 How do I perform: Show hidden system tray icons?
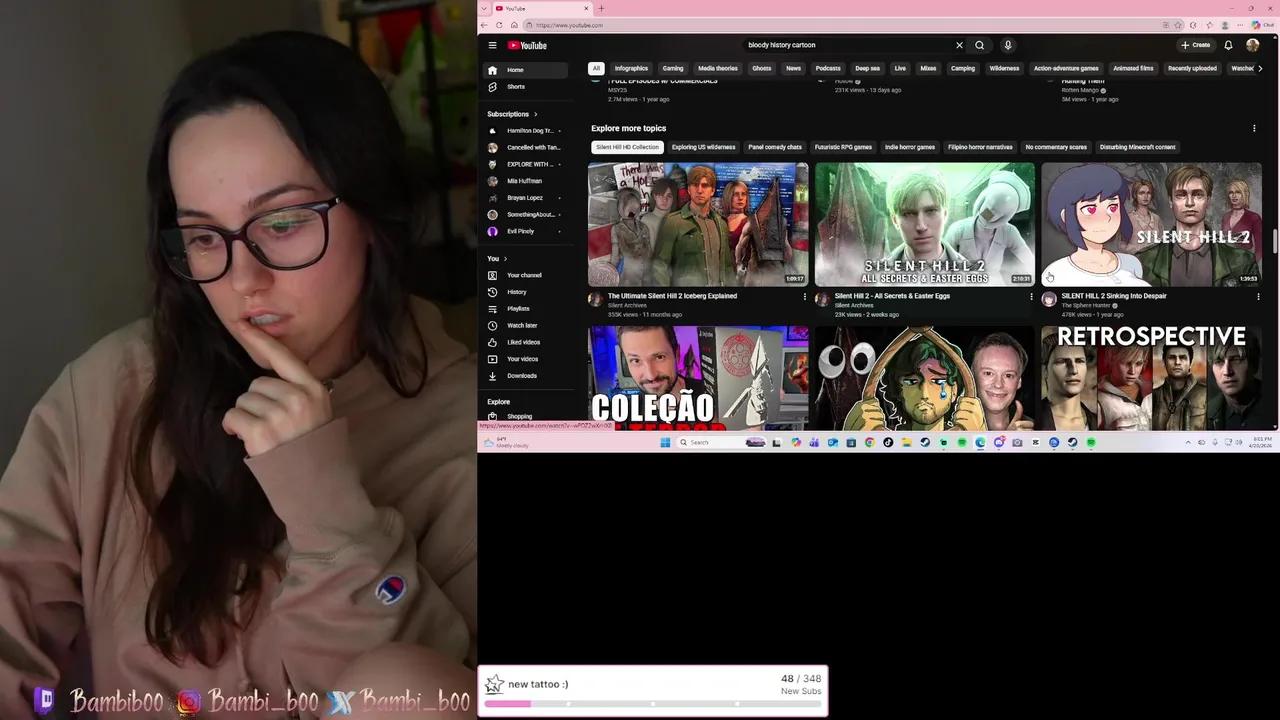pyautogui.click(x=1188, y=442)
